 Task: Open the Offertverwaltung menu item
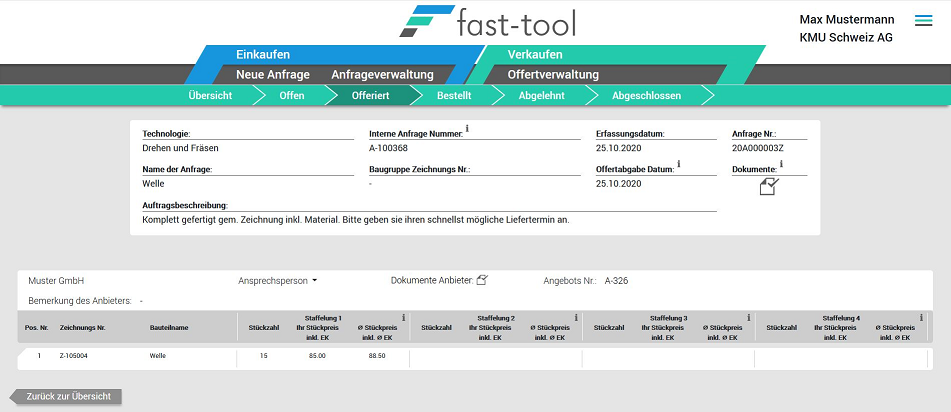click(553, 75)
